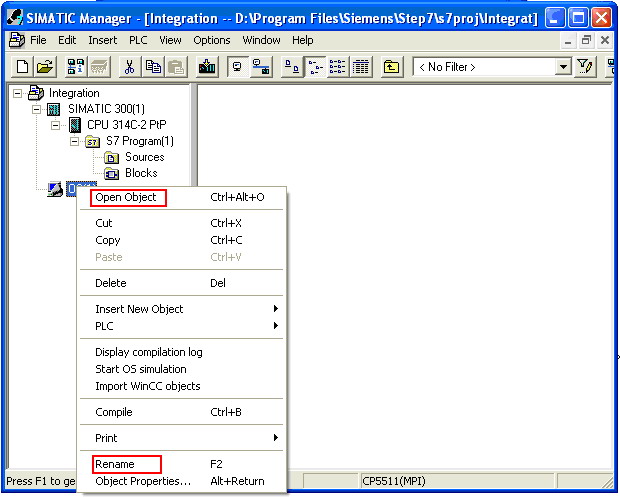Viewport: 620px width, 497px height.
Task: Collapse the SIMATIC 300(1) tree node
Action: point(36,109)
